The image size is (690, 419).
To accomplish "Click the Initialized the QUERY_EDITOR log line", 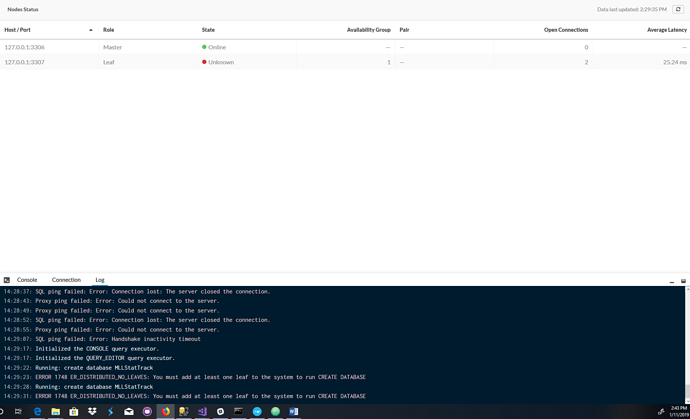I will 89,358.
